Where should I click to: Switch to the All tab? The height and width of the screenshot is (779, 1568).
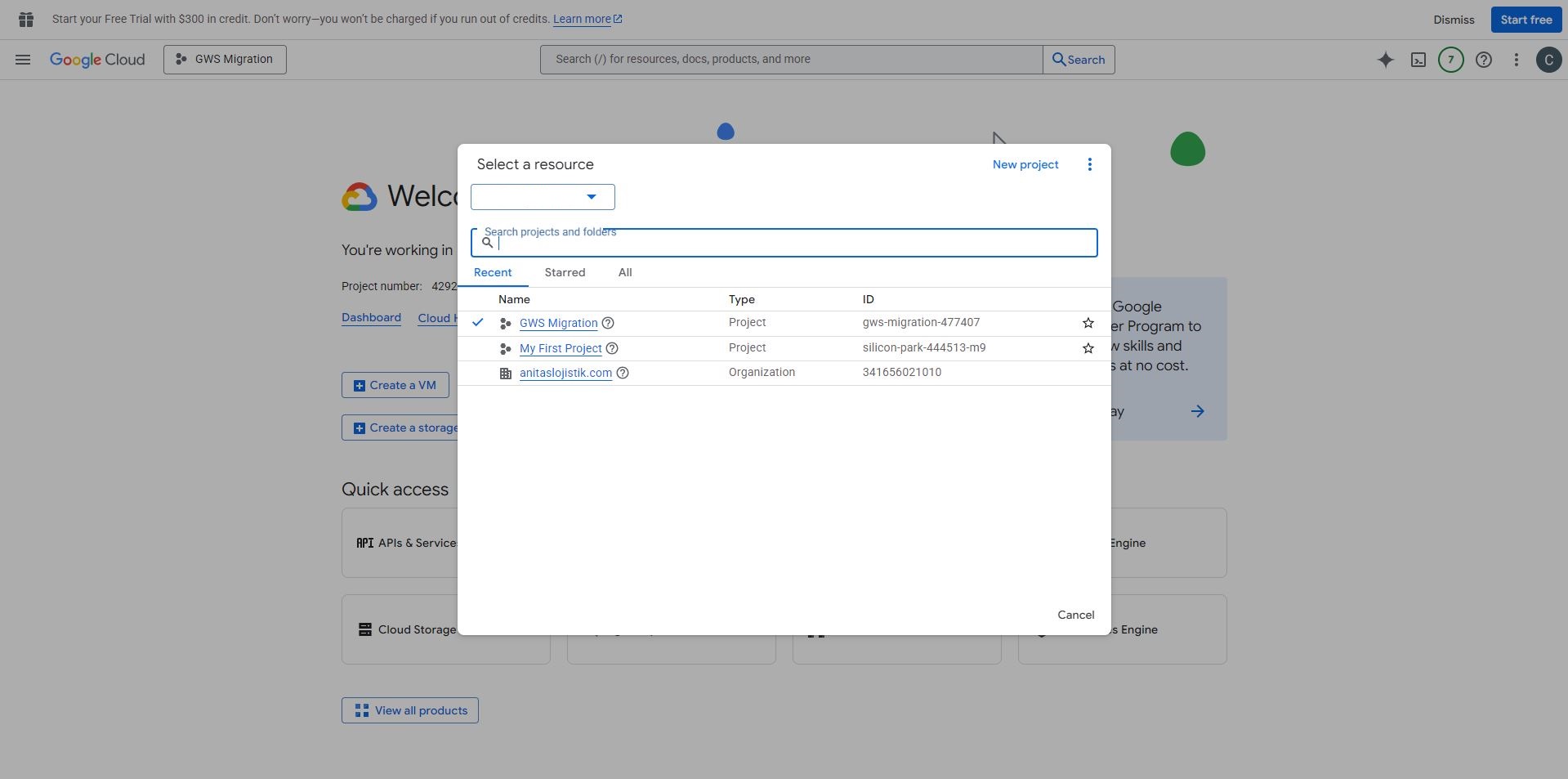click(624, 273)
